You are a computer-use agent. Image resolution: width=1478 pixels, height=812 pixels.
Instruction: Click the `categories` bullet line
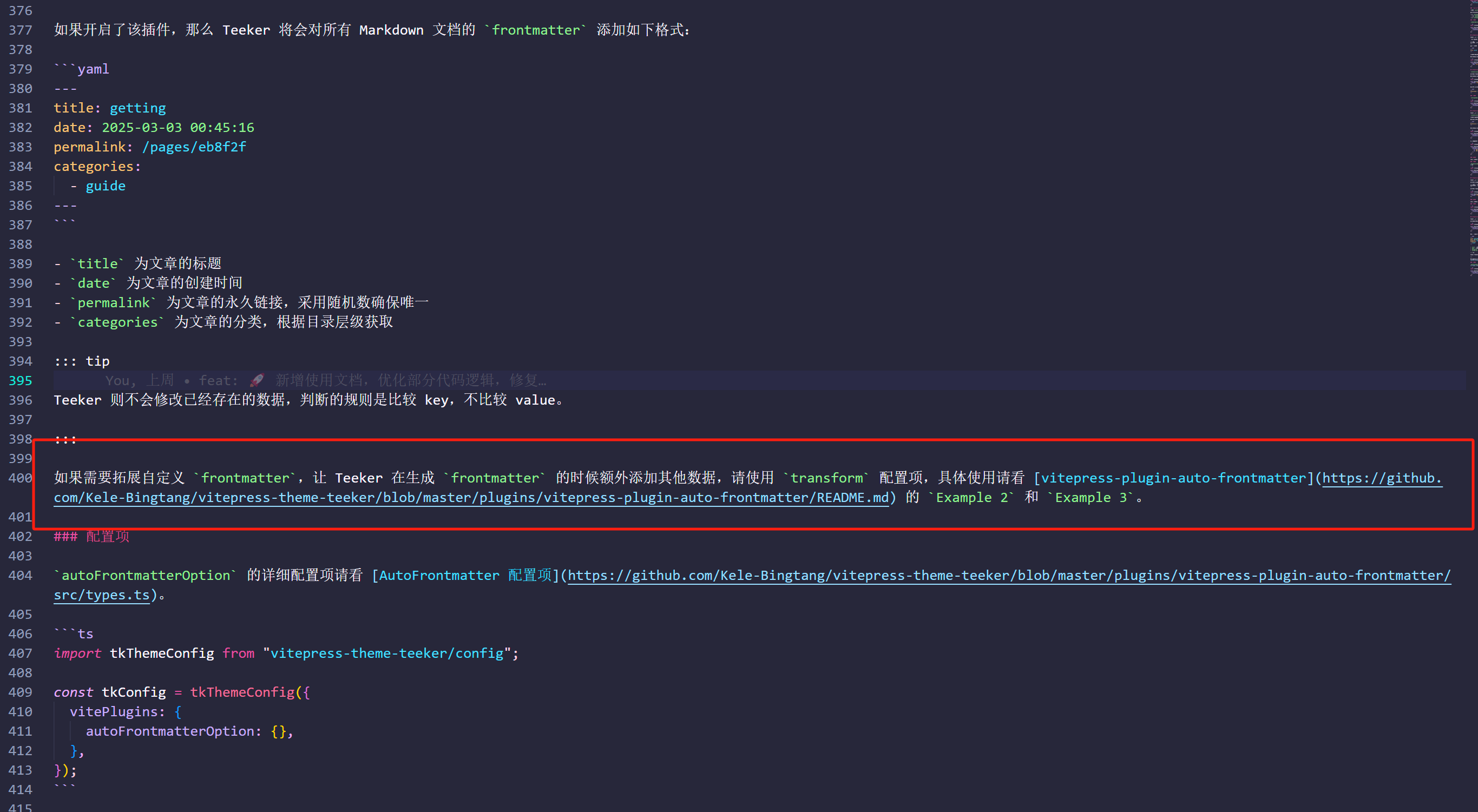224,322
